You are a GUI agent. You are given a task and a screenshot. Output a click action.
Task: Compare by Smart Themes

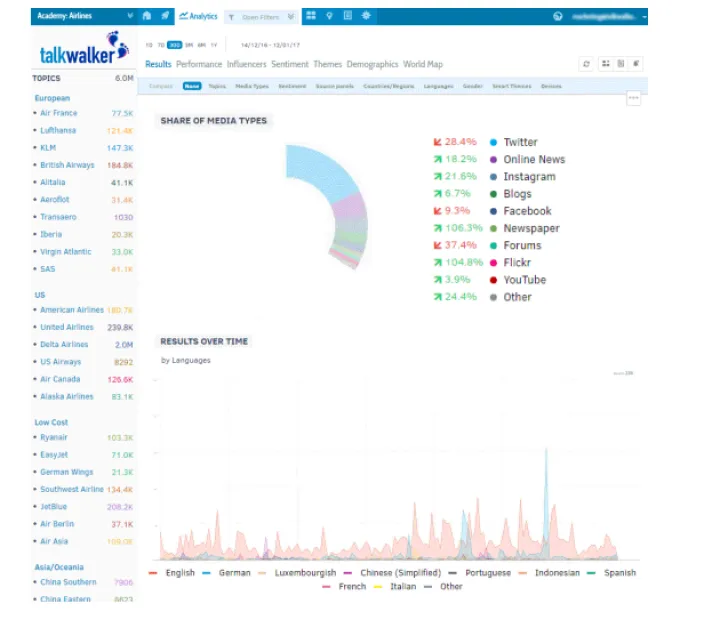(x=512, y=86)
